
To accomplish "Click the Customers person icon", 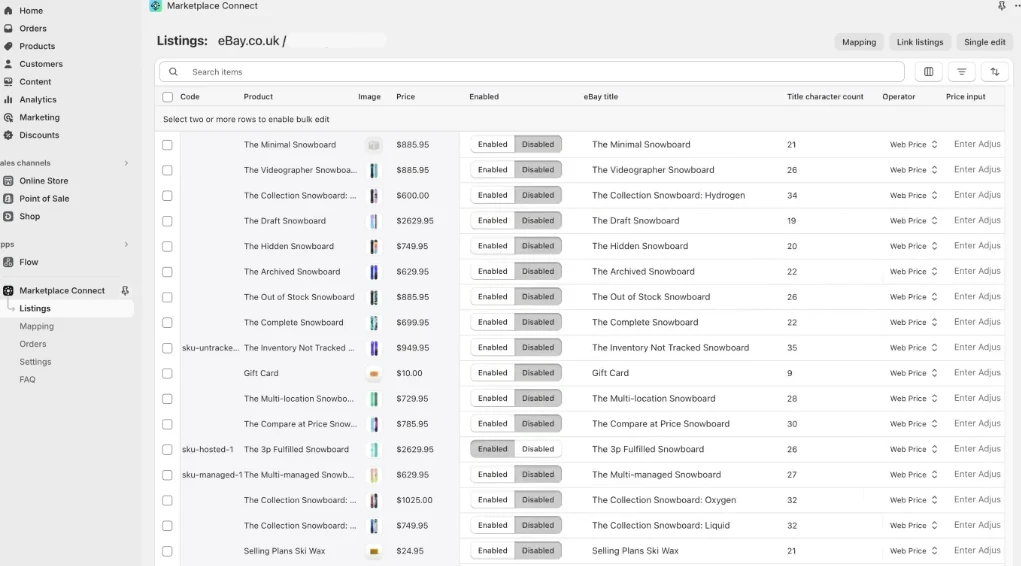I will (8, 64).
